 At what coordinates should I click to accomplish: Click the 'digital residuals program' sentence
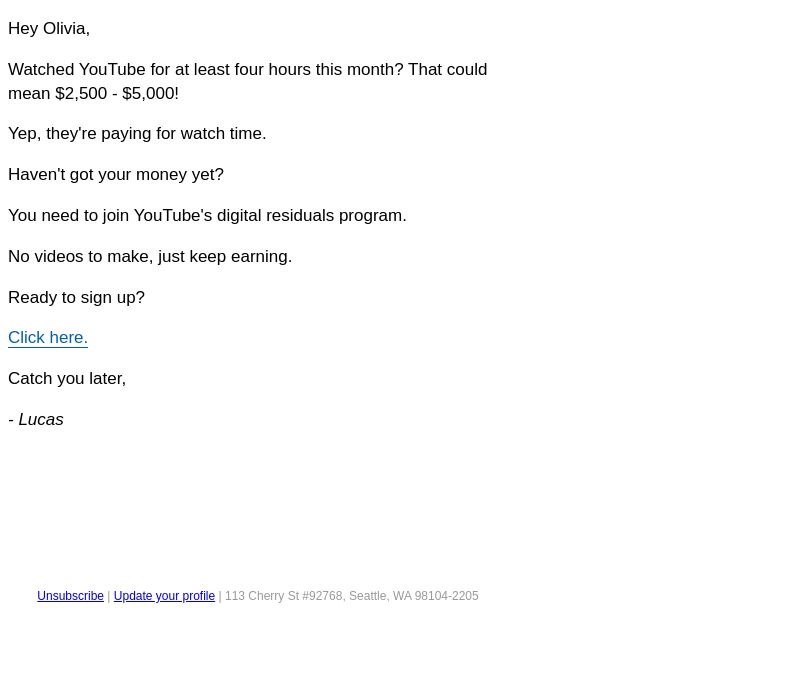pyautogui.click(x=207, y=215)
